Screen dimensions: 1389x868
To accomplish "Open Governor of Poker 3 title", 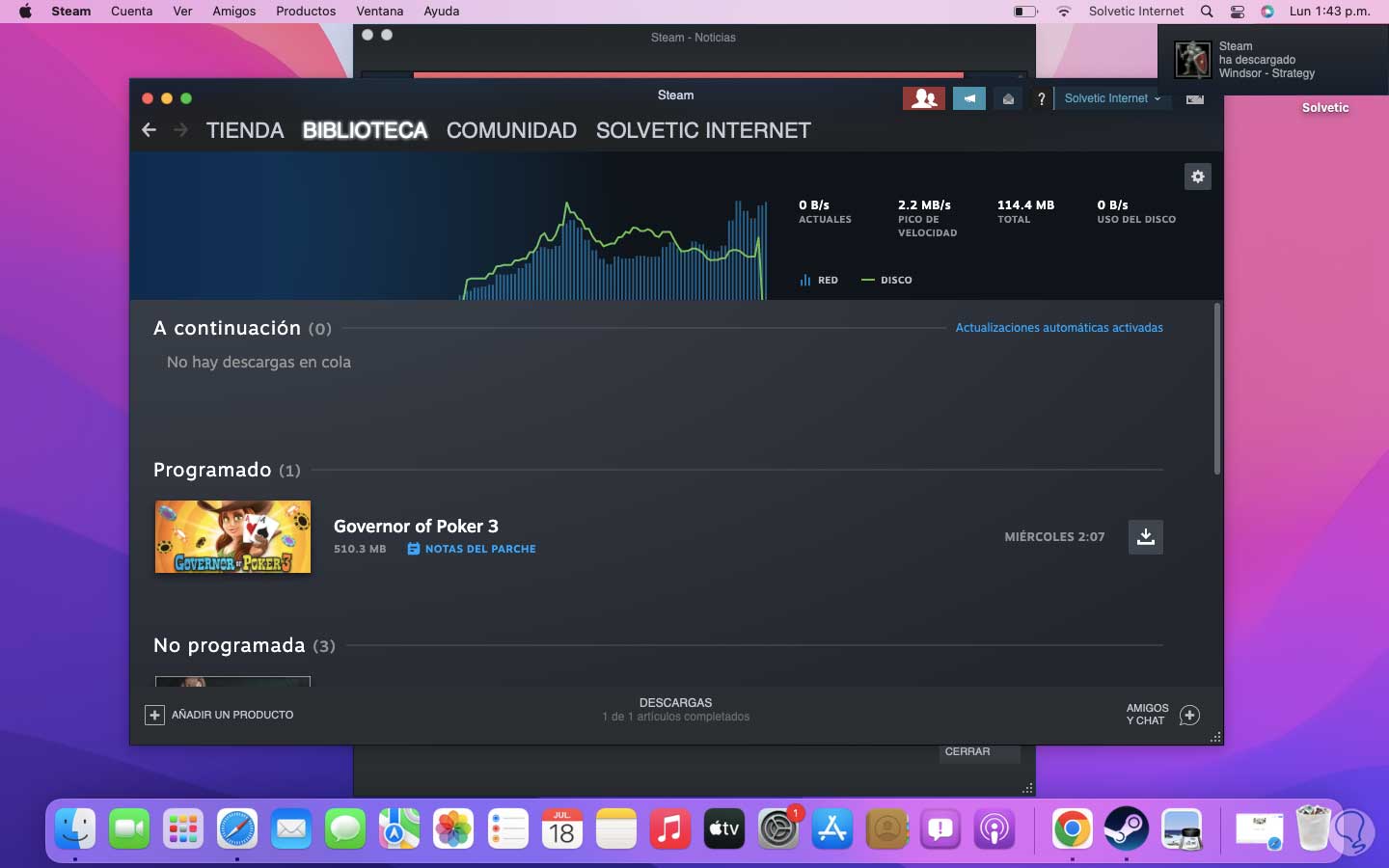I will point(416,526).
